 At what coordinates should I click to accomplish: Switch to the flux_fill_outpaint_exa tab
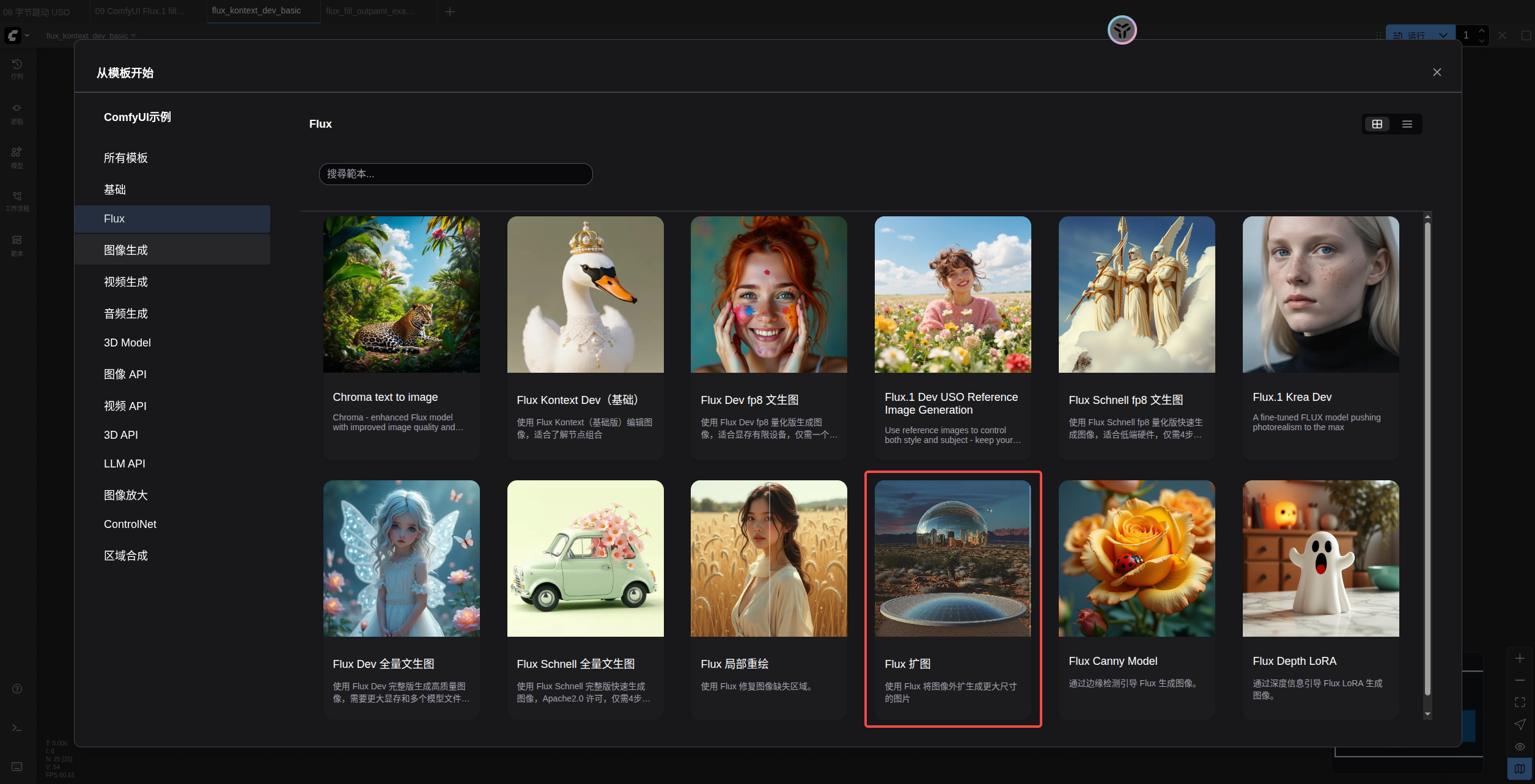tap(370, 11)
